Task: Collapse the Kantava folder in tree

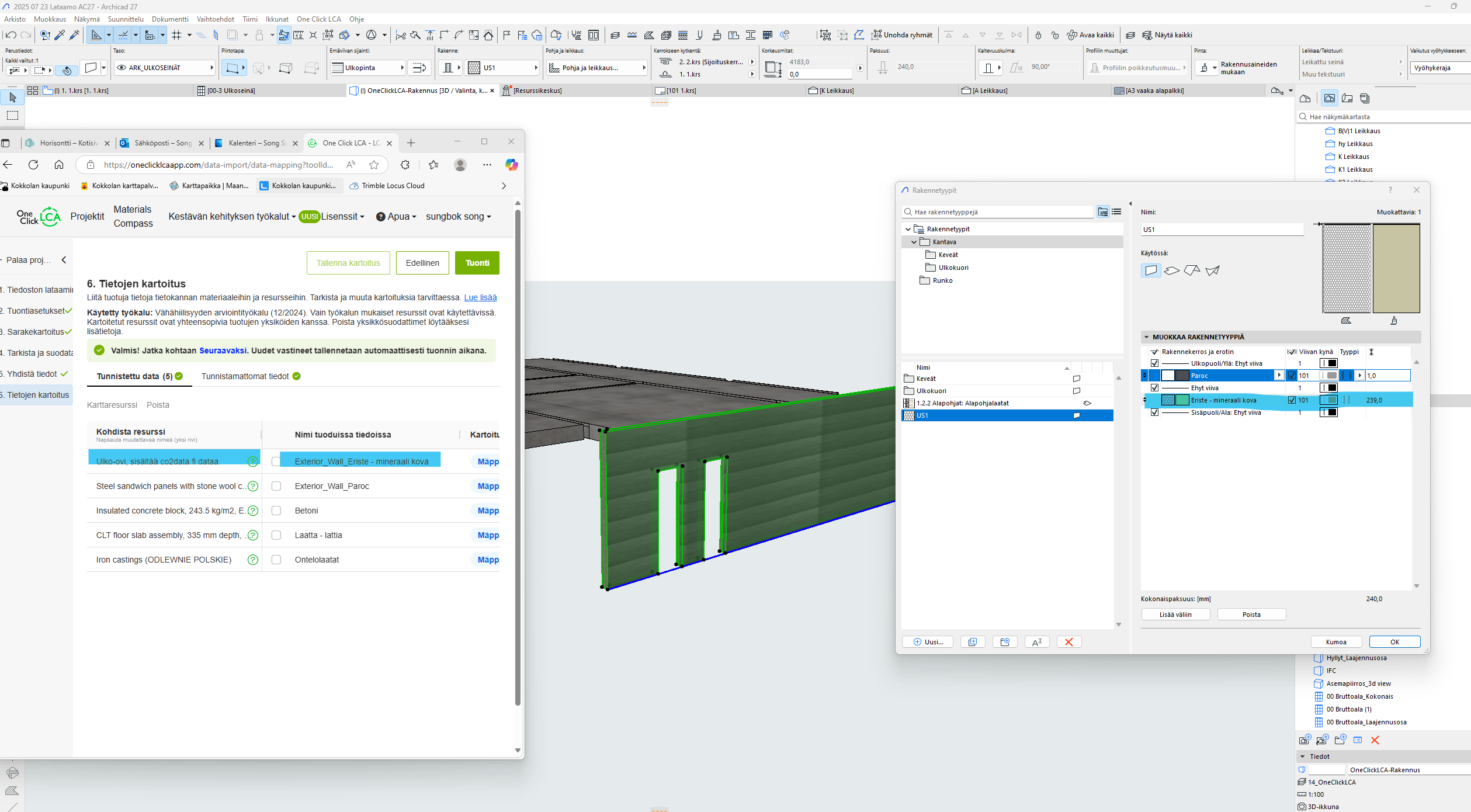Action: click(914, 242)
